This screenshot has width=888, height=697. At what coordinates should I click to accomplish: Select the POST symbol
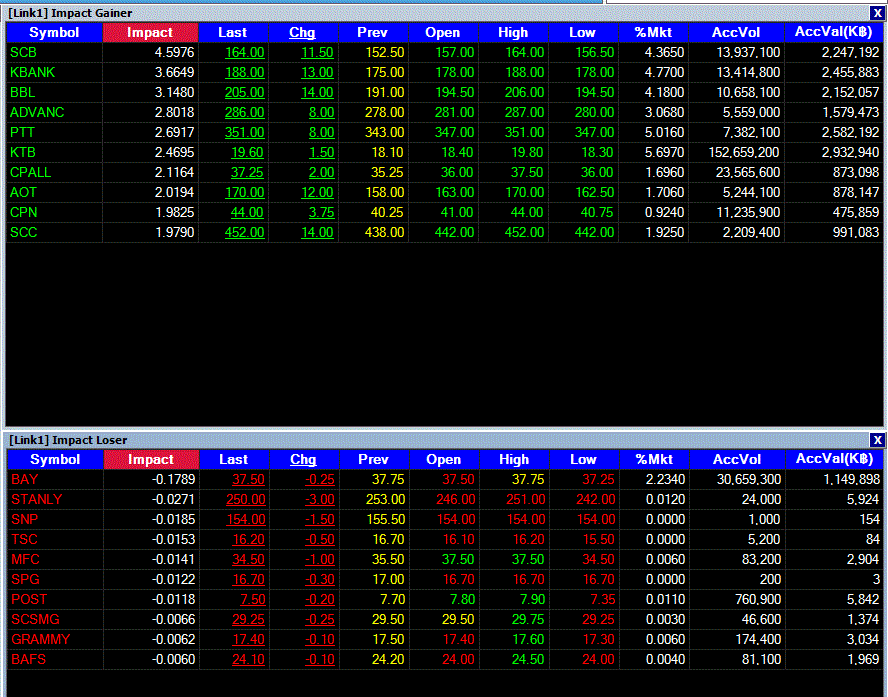click(x=29, y=599)
